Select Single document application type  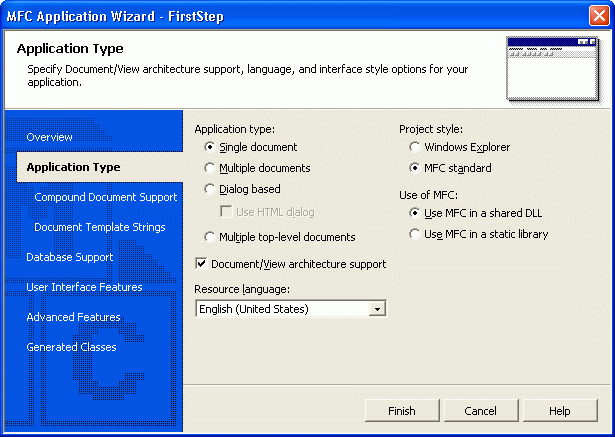click(x=210, y=147)
